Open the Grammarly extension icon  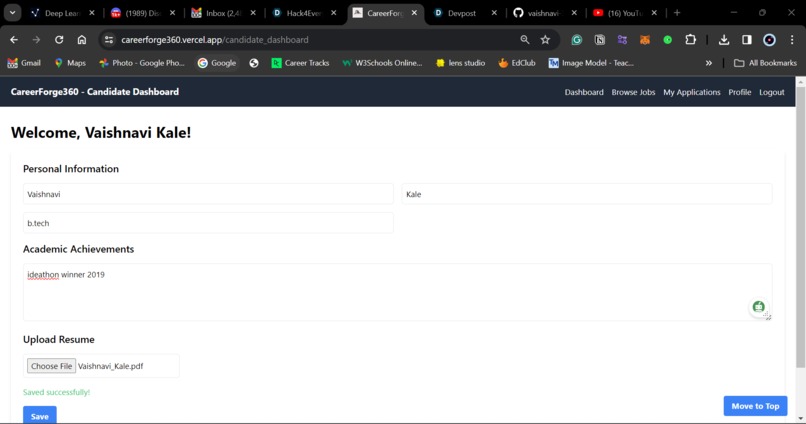point(577,40)
